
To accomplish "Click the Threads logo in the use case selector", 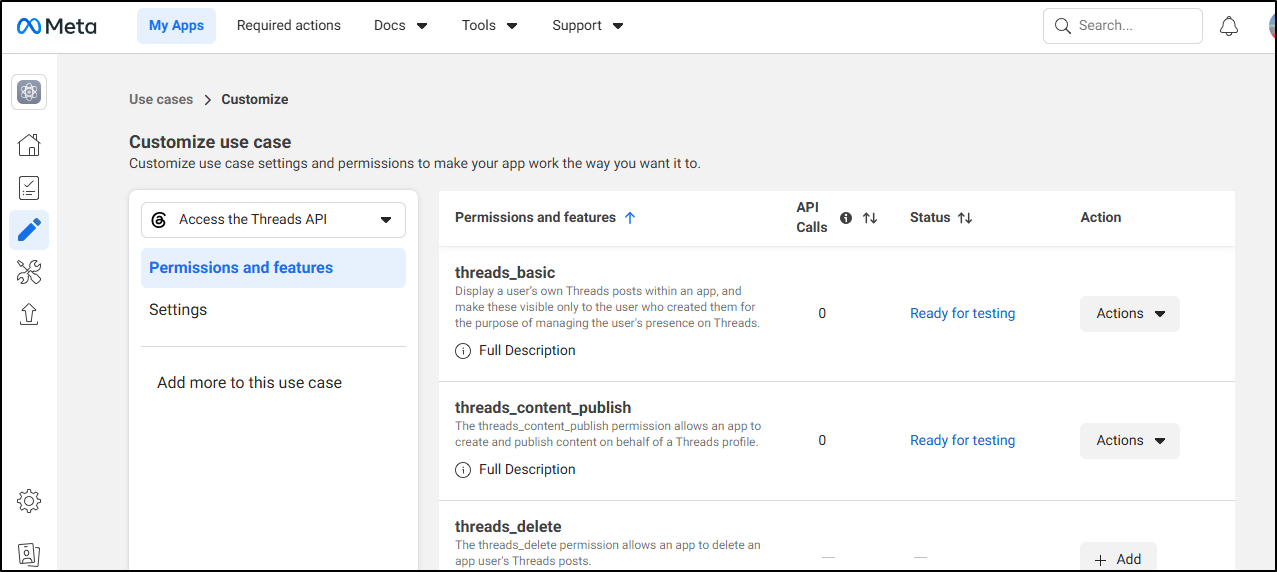I will [159, 220].
